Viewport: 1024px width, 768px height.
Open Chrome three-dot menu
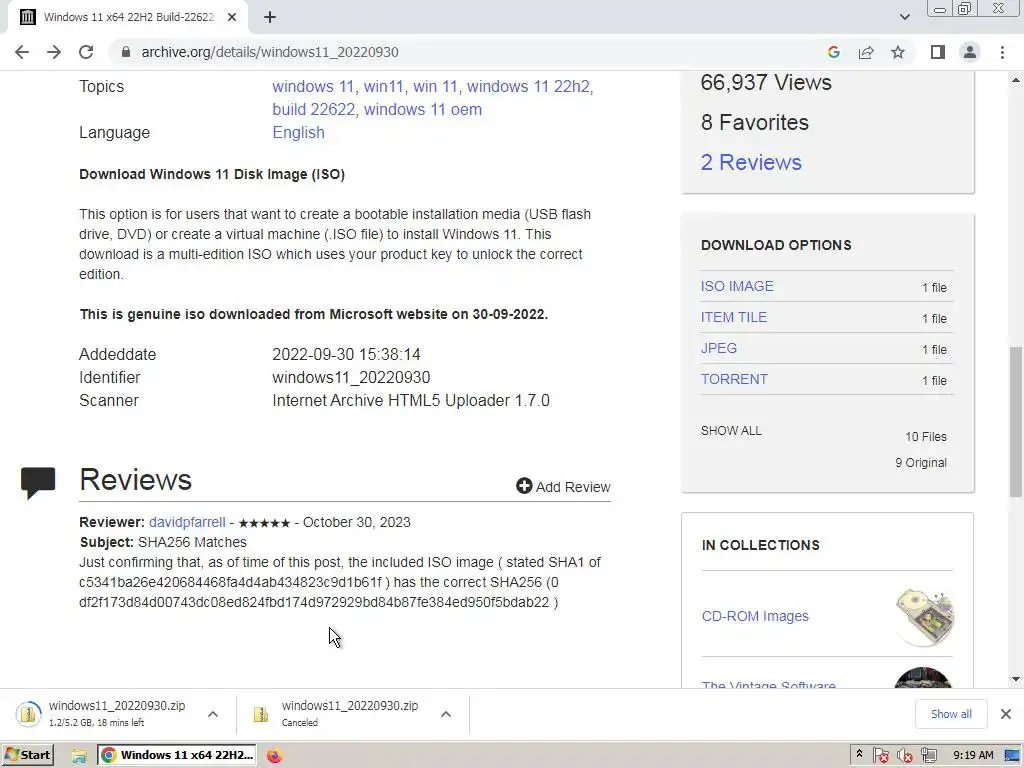tap(1002, 52)
